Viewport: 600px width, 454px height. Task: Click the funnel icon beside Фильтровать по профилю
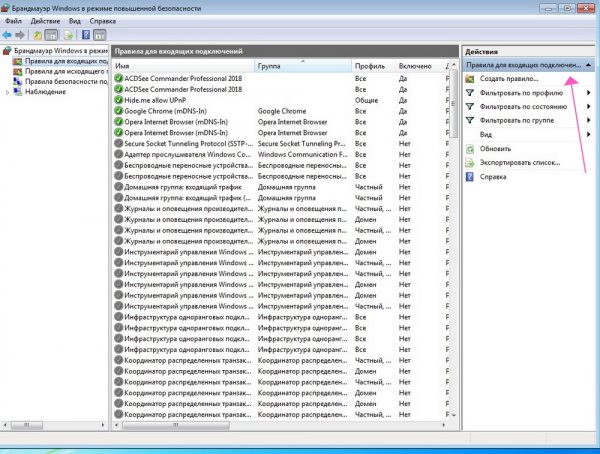click(x=470, y=93)
